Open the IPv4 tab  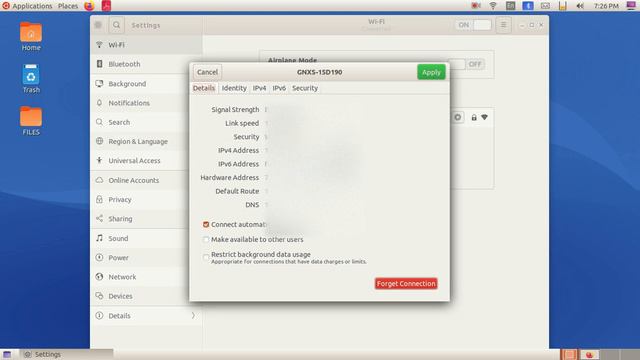(x=259, y=88)
